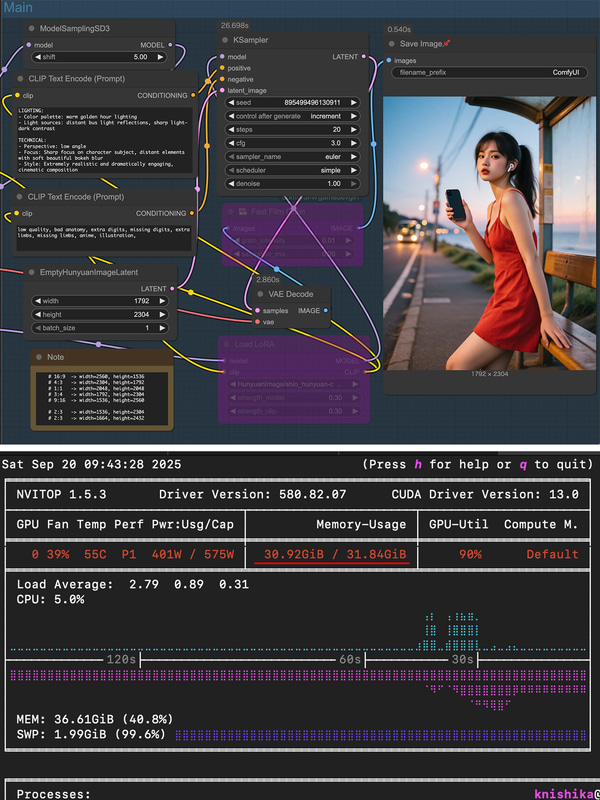Click the width 1792 value field

(99, 301)
